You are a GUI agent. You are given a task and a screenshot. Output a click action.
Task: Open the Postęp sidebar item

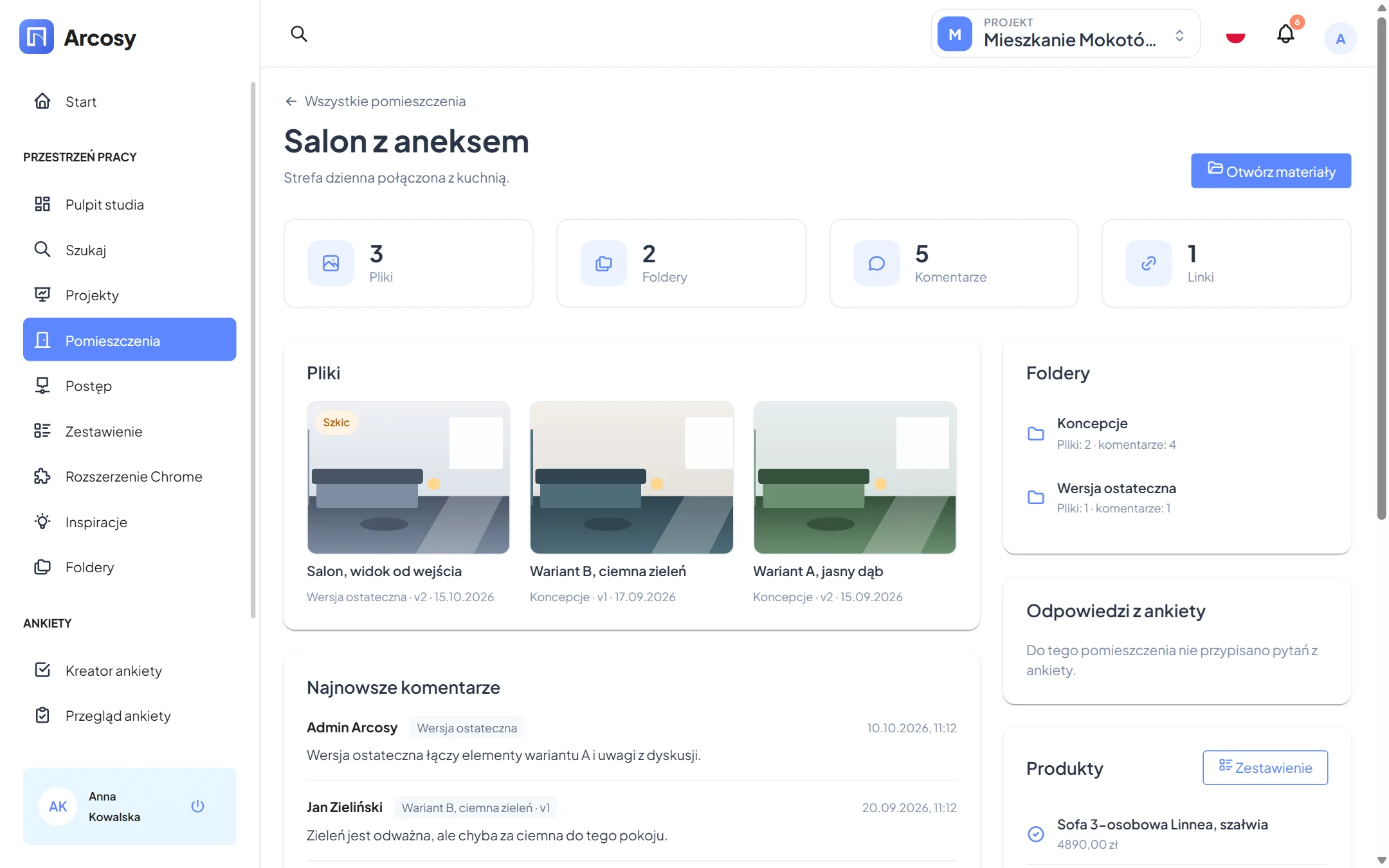click(x=129, y=386)
